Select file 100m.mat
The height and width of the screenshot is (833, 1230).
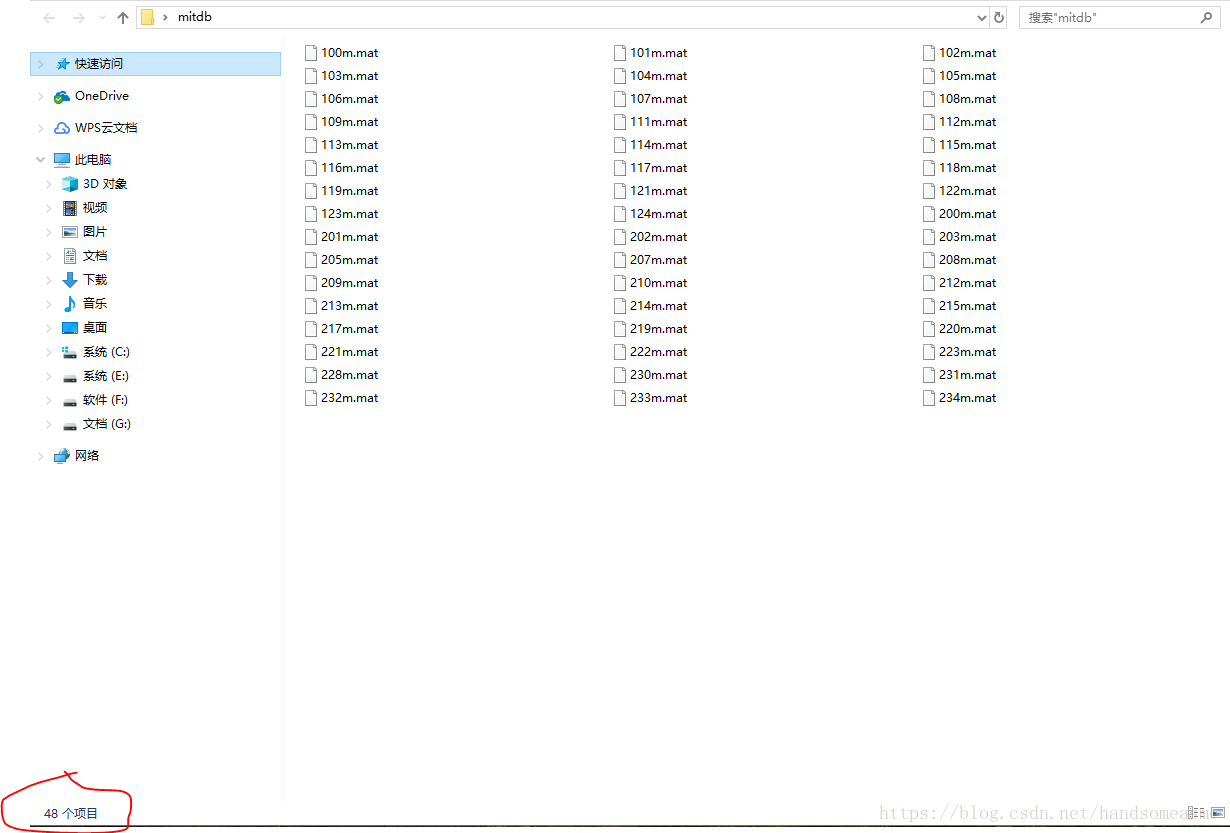pyautogui.click(x=350, y=53)
